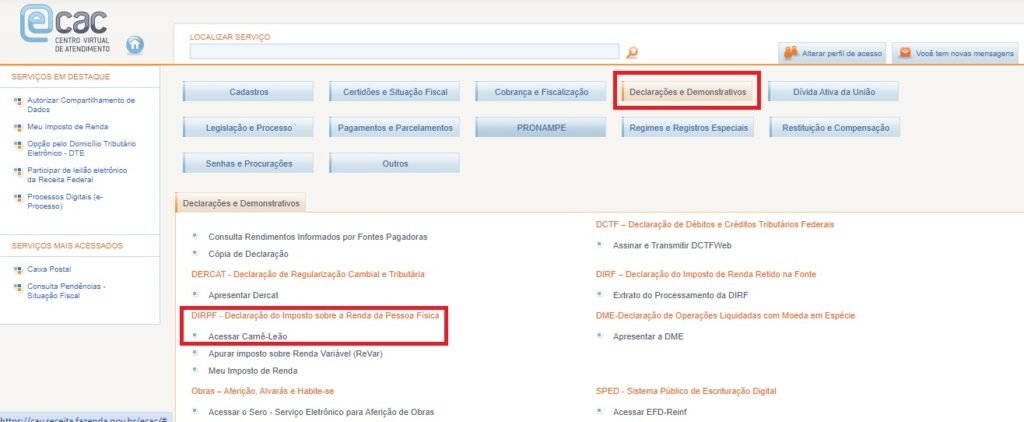Click the DCTF section heading
Screen dimensions: 1024x422
tap(715, 225)
